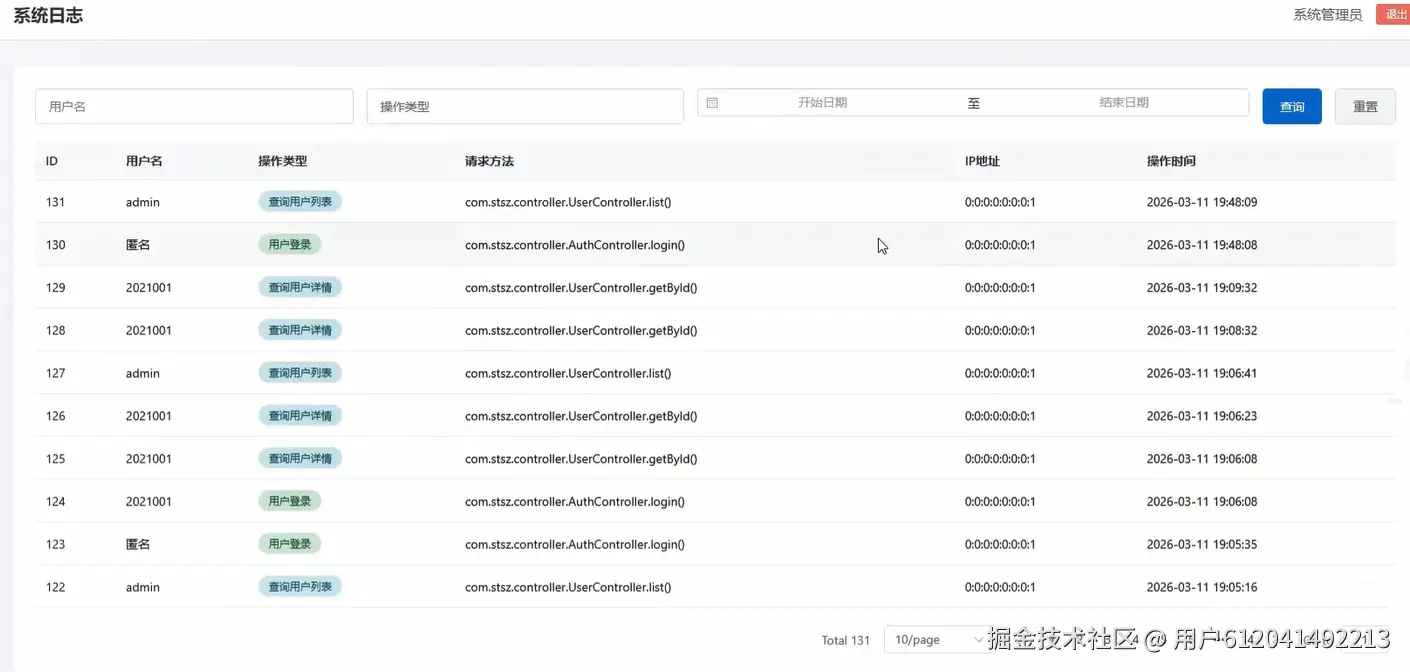Click username 2021001 in row 124
Image resolution: width=1410 pixels, height=672 pixels.
pyautogui.click(x=149, y=502)
